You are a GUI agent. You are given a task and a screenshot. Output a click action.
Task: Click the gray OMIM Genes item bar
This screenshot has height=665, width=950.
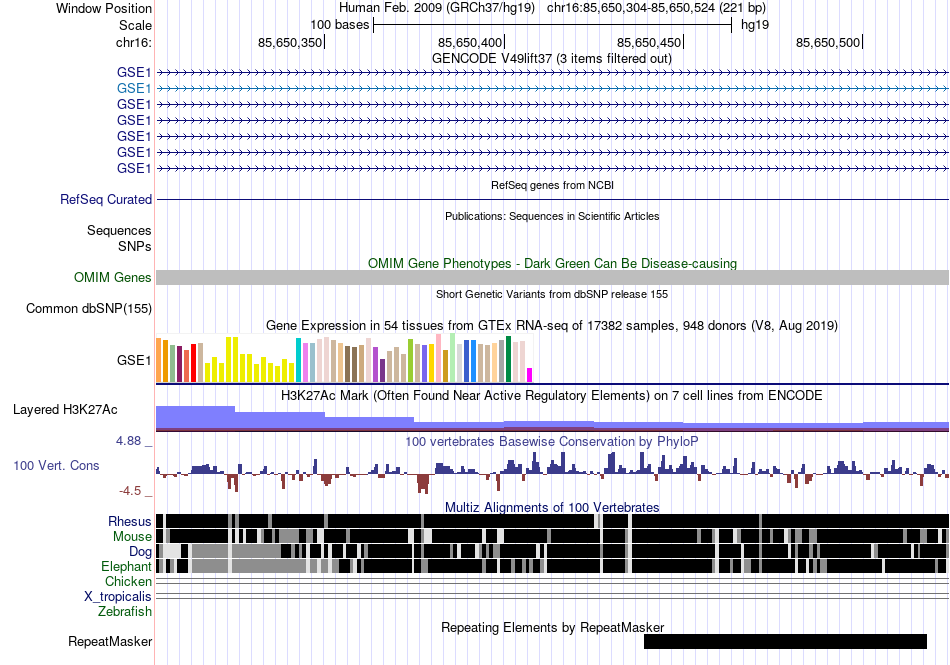[553, 277]
